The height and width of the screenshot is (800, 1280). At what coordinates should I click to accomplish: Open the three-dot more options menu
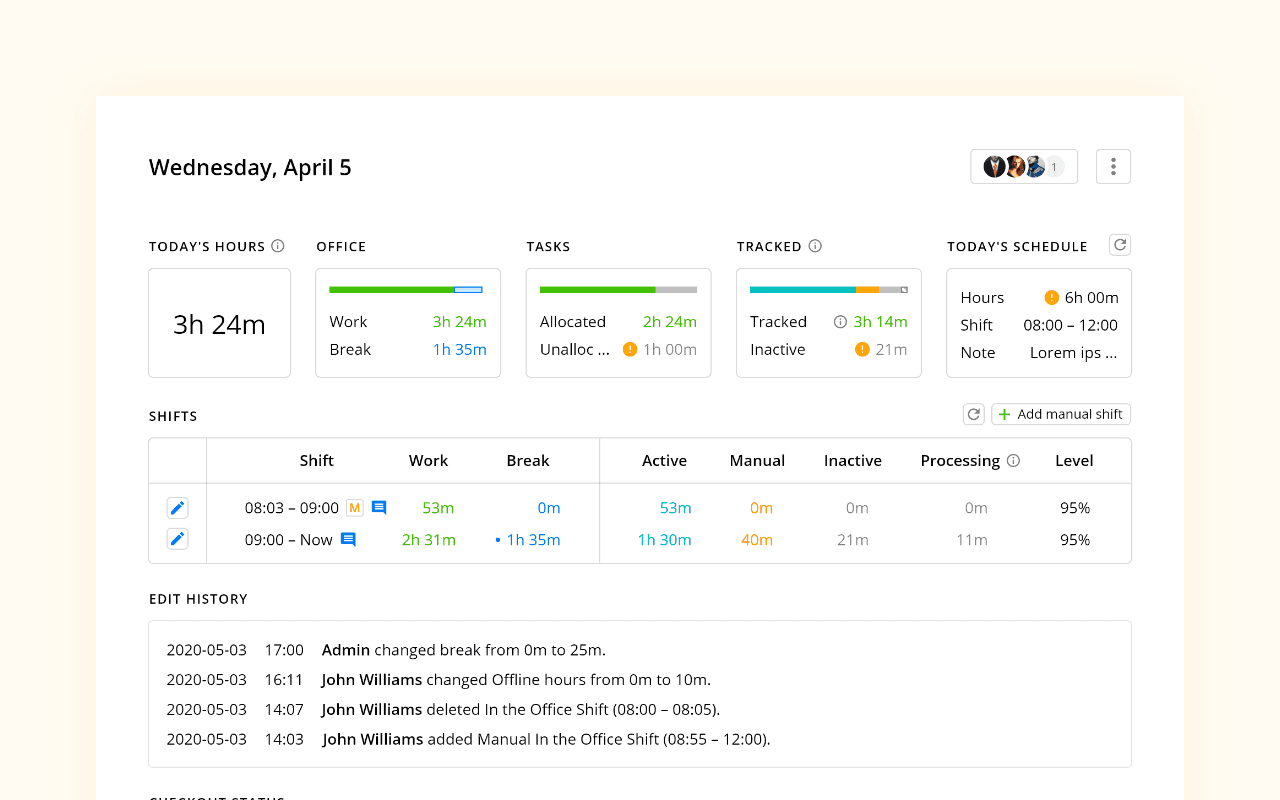(1113, 167)
